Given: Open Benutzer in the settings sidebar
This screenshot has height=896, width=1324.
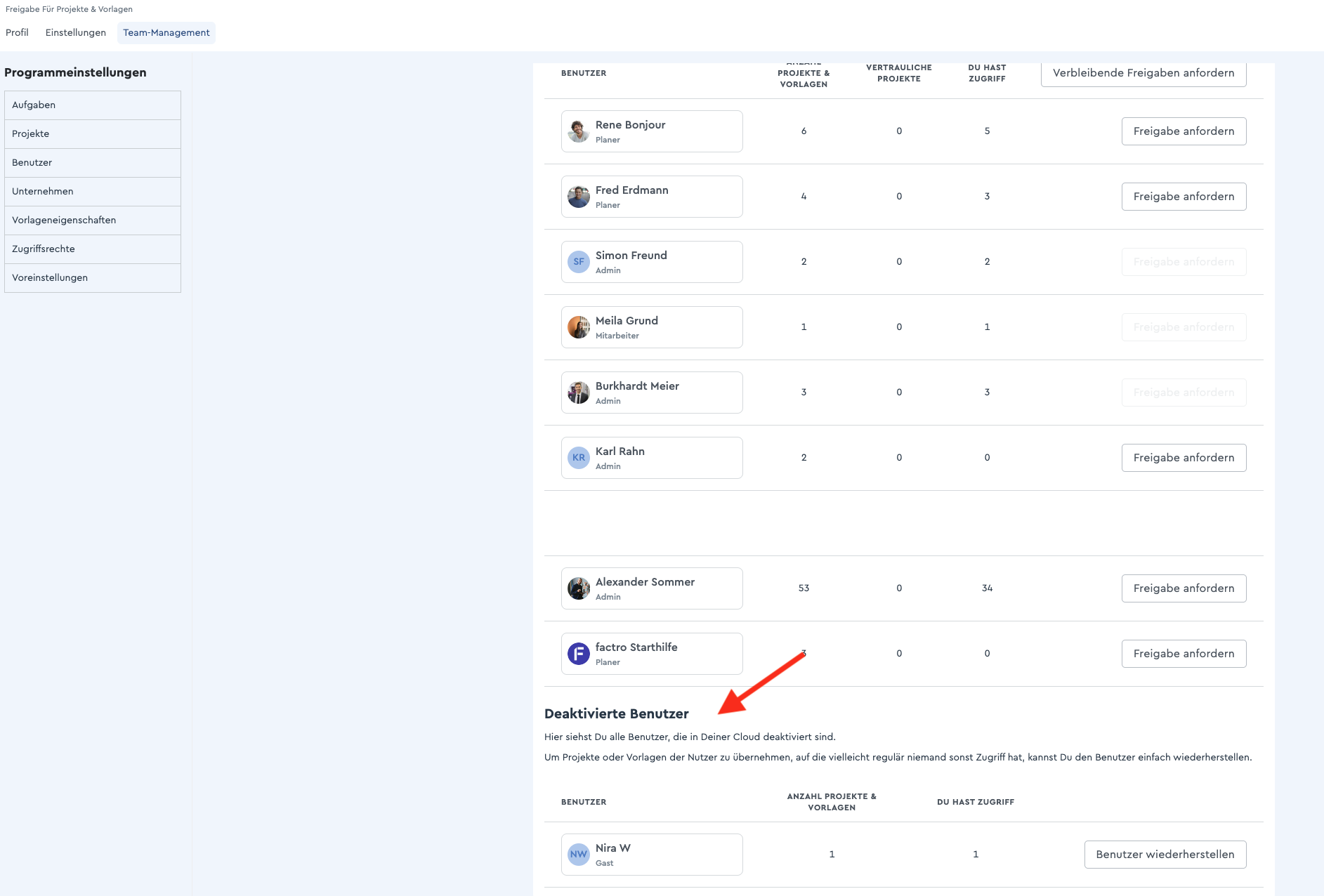Looking at the screenshot, I should (x=93, y=163).
